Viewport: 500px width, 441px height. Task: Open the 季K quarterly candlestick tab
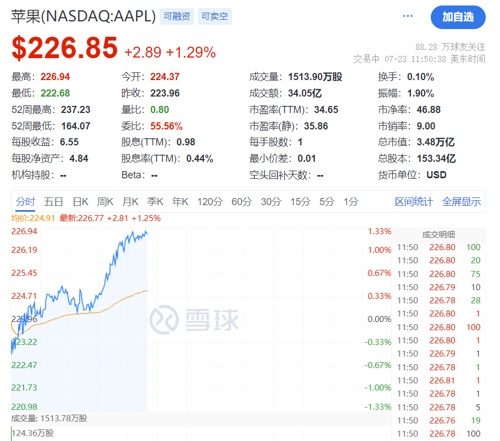[155, 202]
